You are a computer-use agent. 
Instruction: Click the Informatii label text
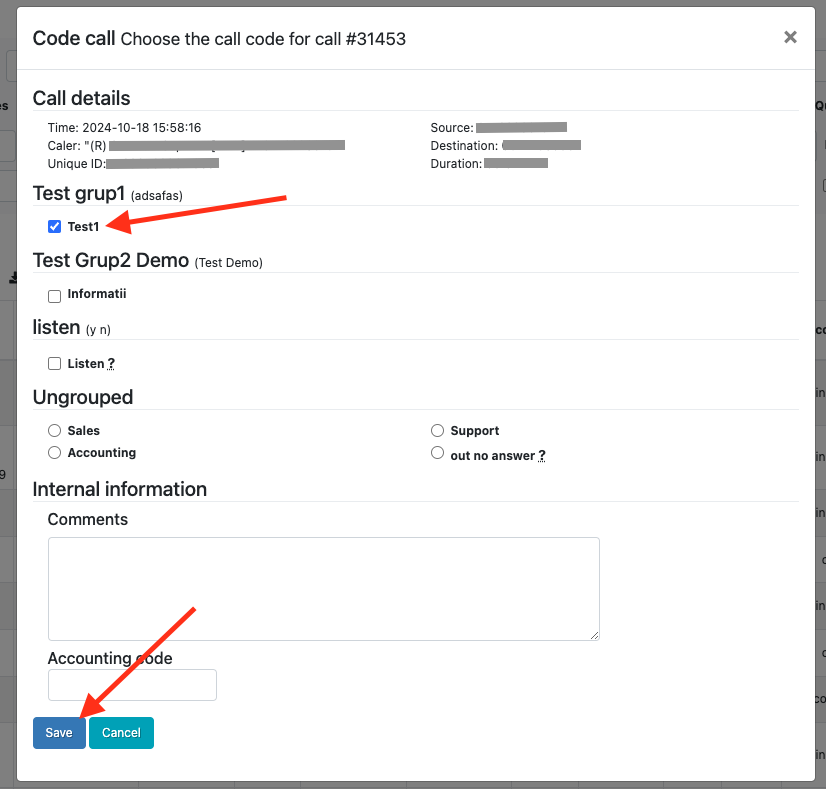coord(97,294)
